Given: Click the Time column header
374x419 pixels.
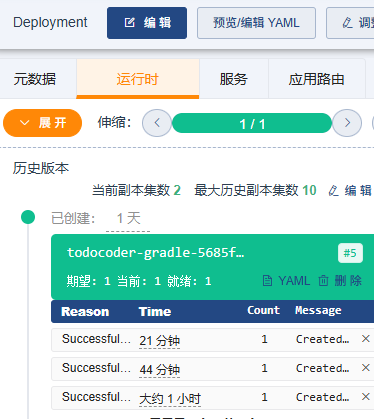Looking at the screenshot, I should click(155, 312).
